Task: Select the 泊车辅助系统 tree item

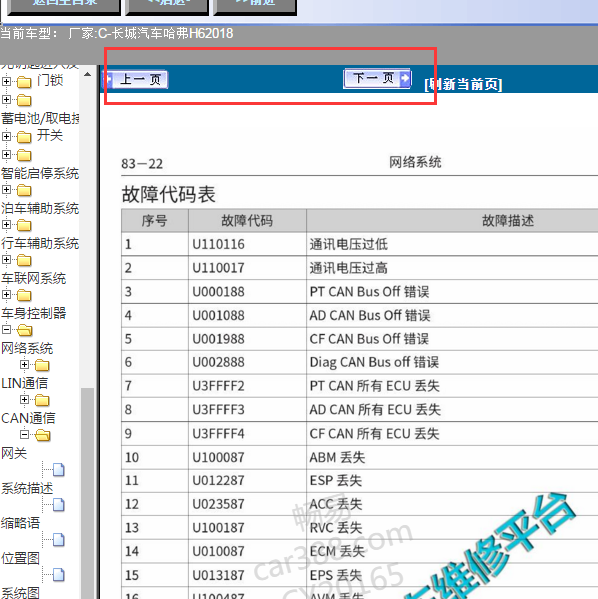Action: click(x=40, y=209)
